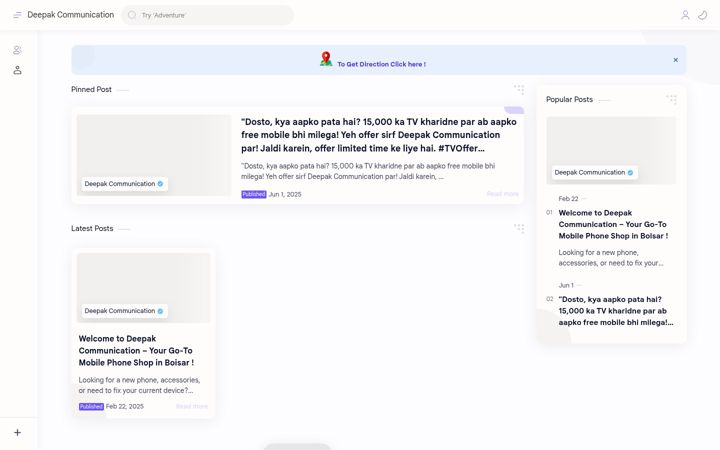Screen dimensions: 720x450
Task: Open the pinned post title about 15,000 ka TV
Action: (x=379, y=135)
